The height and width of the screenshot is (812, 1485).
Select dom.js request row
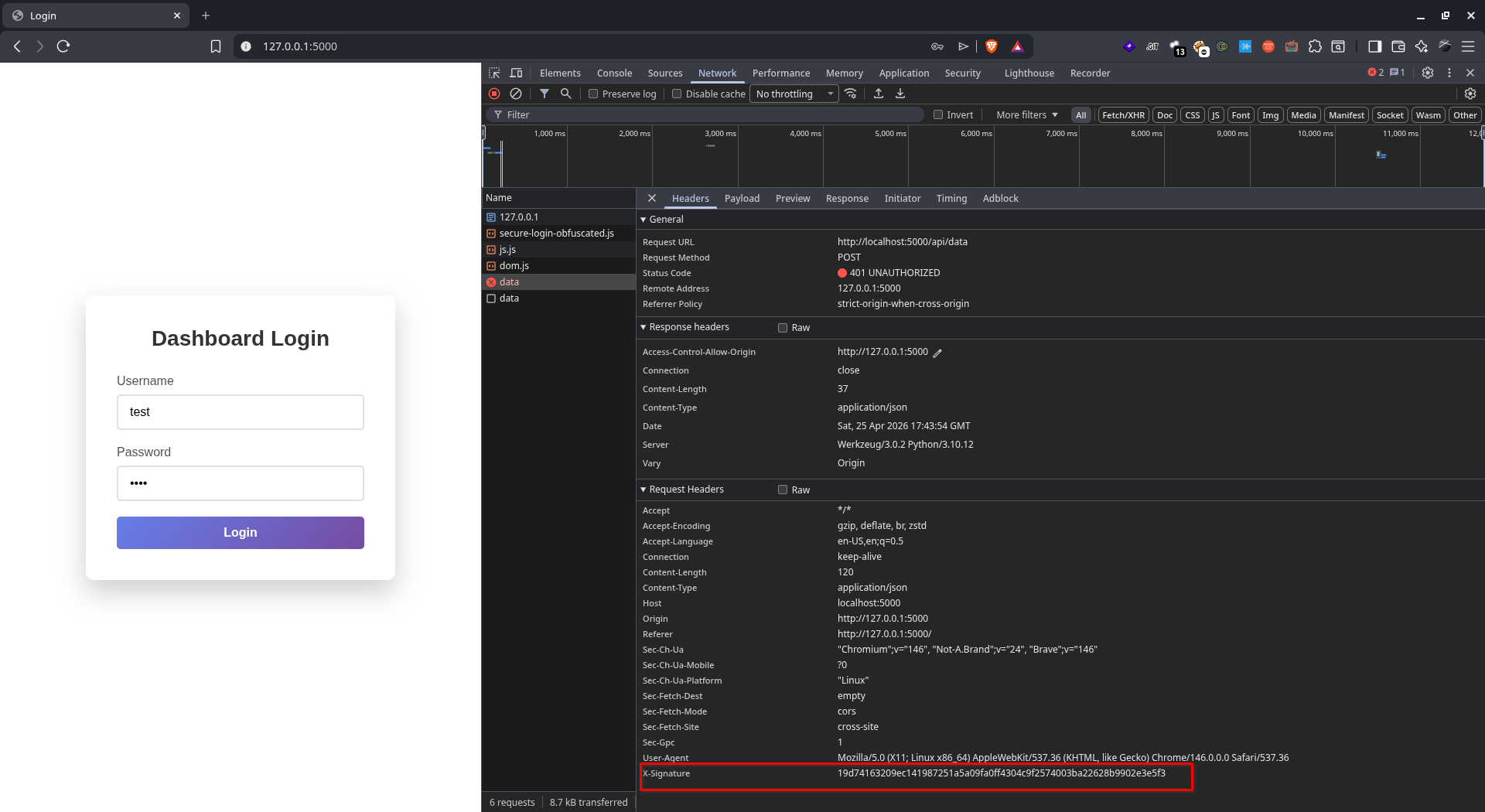tap(558, 266)
